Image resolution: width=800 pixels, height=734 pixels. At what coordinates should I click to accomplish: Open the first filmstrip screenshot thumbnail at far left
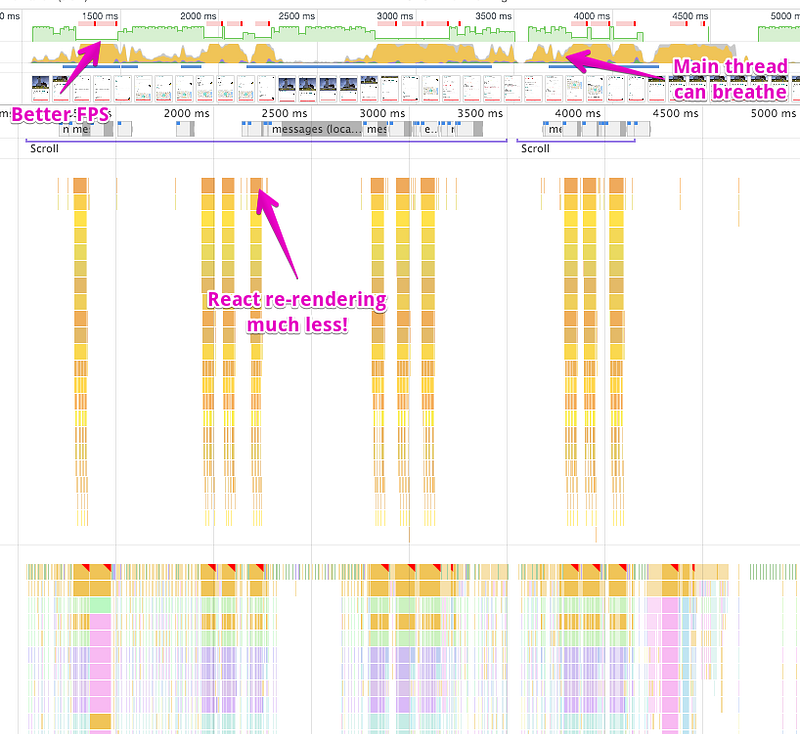(x=40, y=89)
